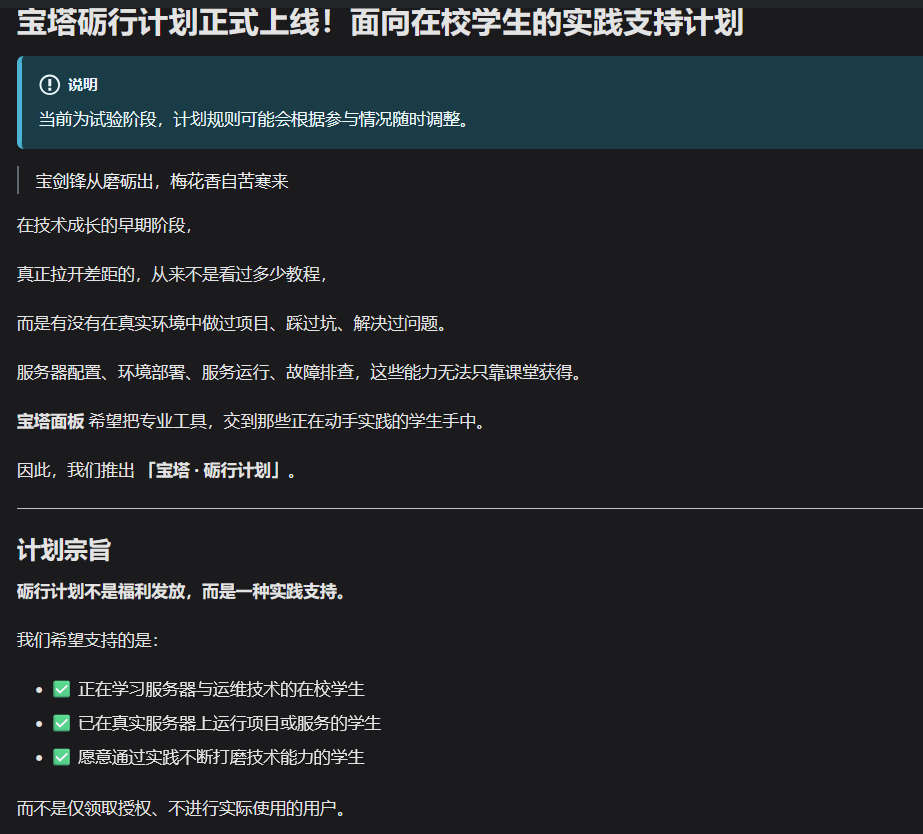
Task: Click the exclamation info icon beside 说明
Action: [49, 85]
